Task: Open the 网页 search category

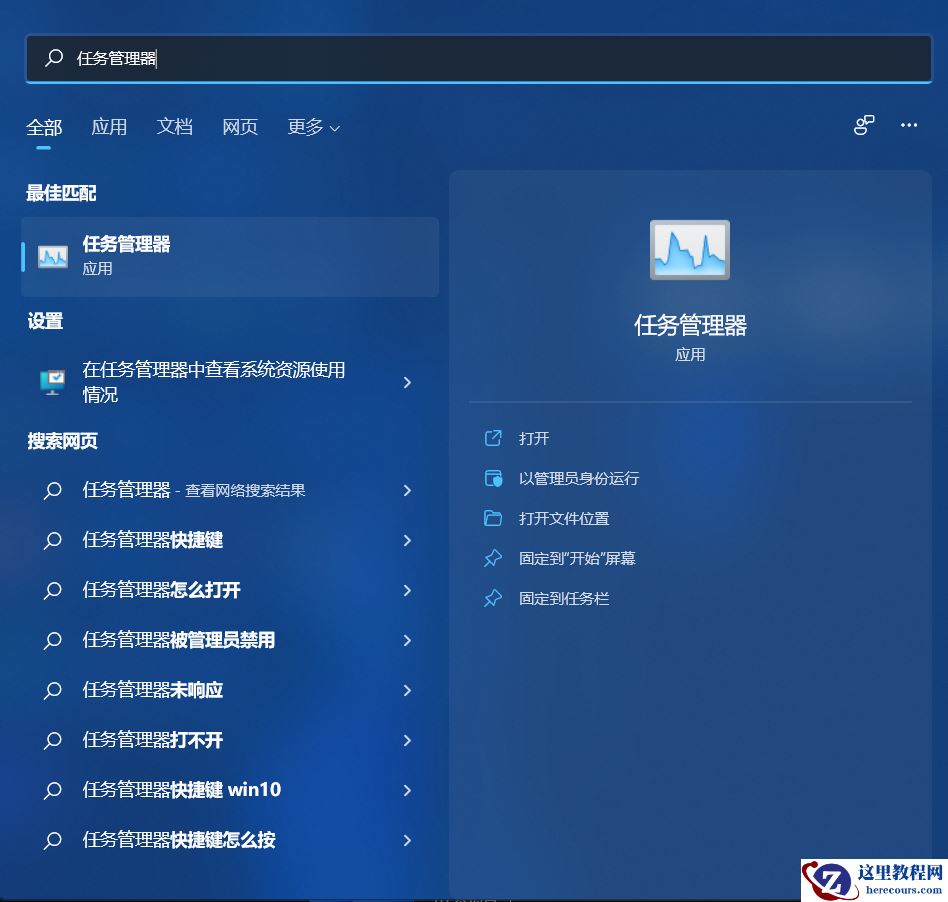Action: point(239,127)
